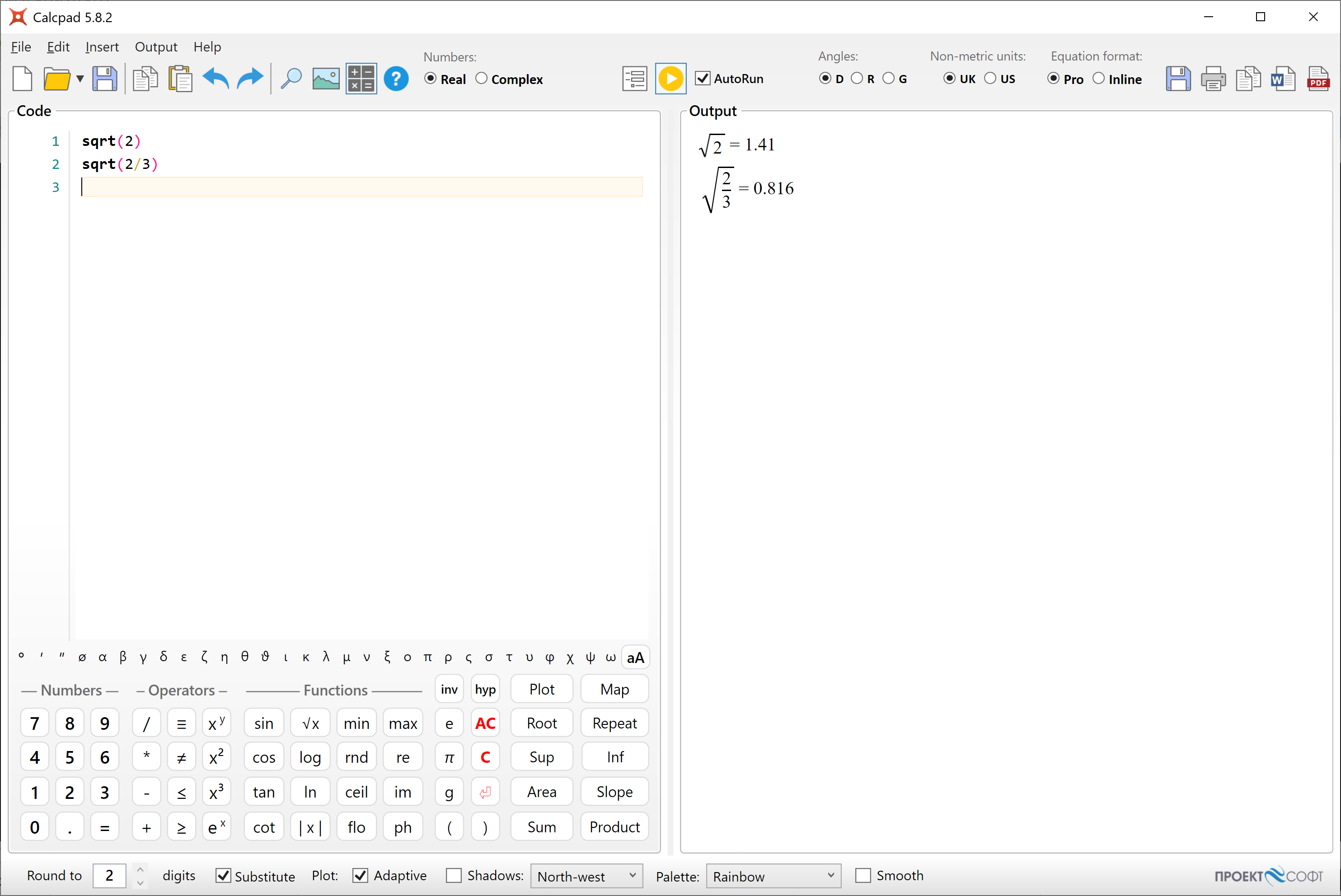
Task: Insert the square root √x function
Action: 310,723
